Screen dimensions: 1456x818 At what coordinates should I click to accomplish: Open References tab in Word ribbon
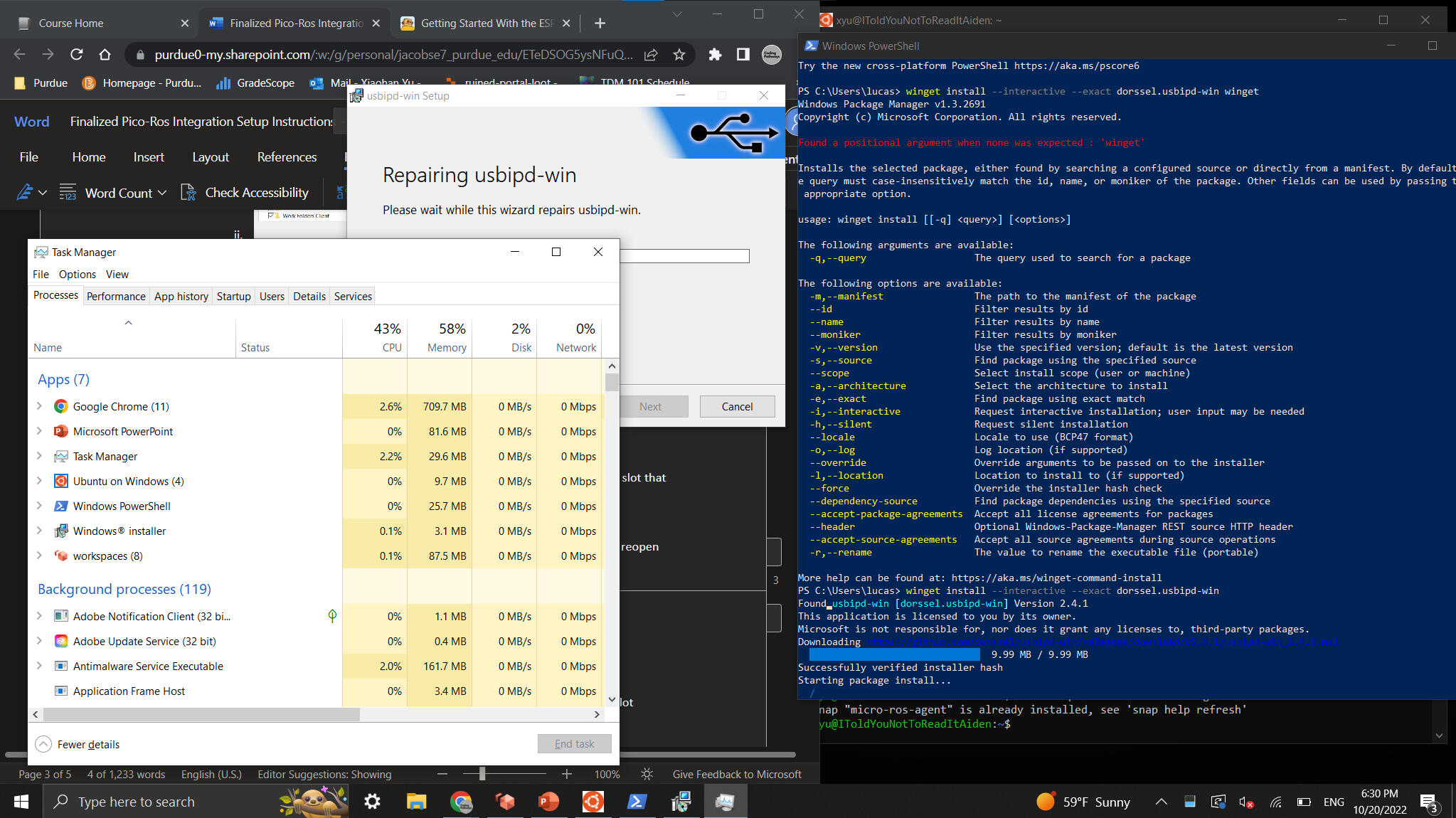(287, 157)
